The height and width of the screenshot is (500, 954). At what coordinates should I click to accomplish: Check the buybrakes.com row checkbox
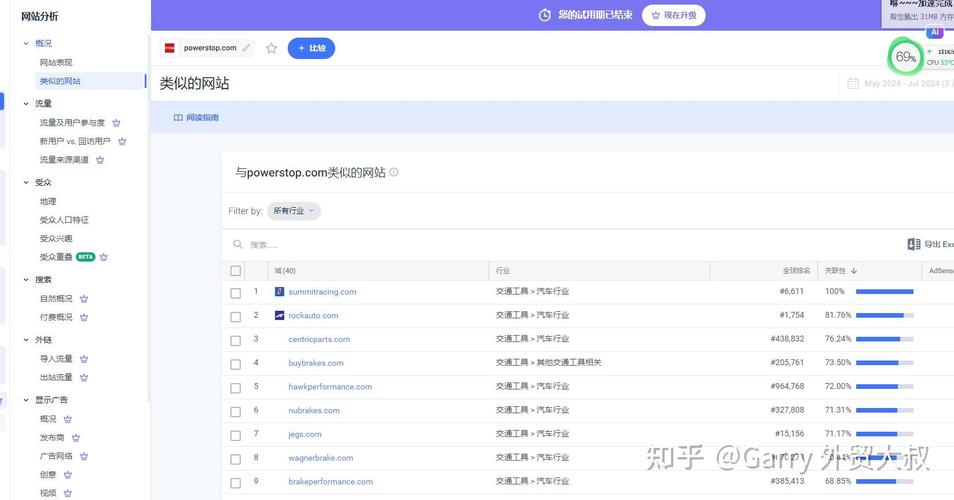click(x=235, y=364)
